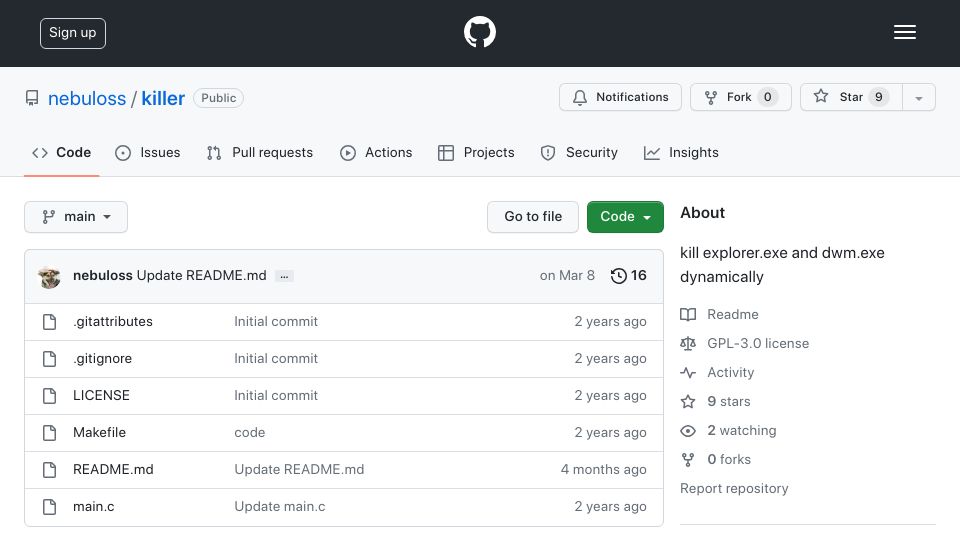Image resolution: width=960 pixels, height=540 pixels.
Task: Open the README.md file
Action: point(113,470)
